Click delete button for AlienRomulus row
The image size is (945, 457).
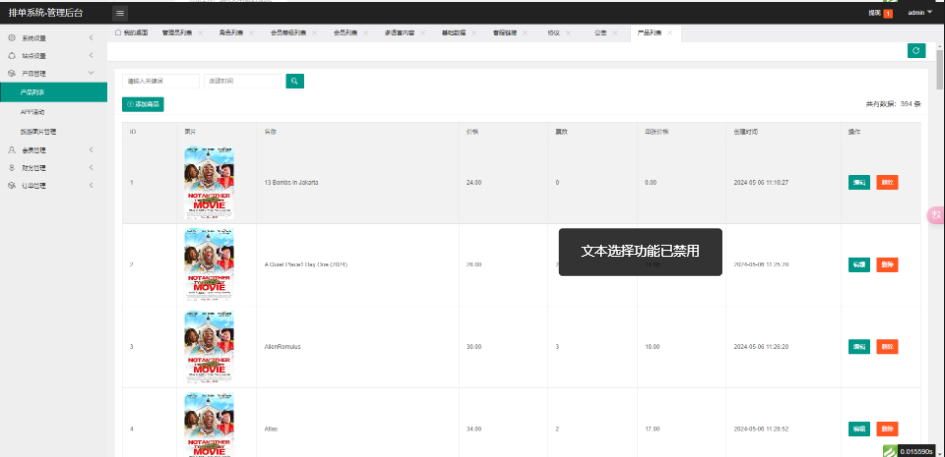click(x=887, y=347)
